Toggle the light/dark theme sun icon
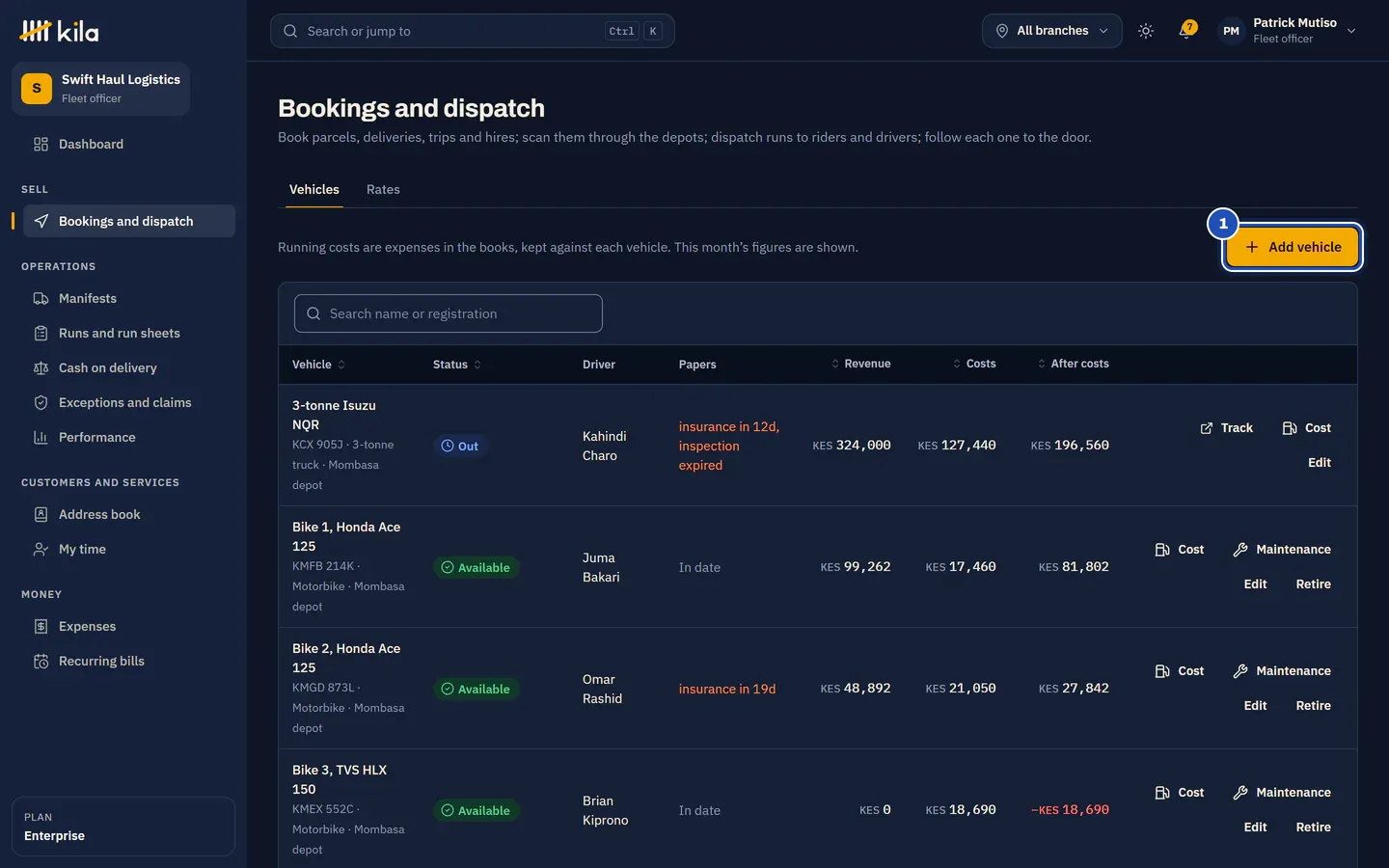Screen dimensions: 1389x868 [x=1146, y=31]
